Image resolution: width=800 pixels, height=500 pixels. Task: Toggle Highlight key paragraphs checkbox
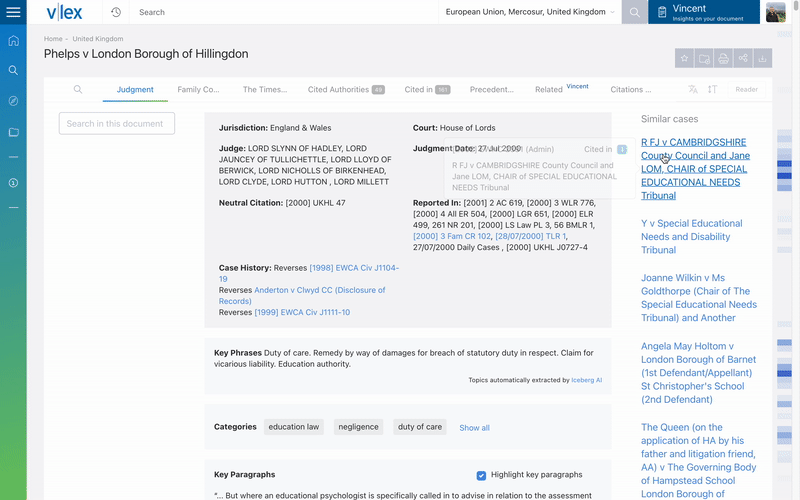[x=481, y=476]
